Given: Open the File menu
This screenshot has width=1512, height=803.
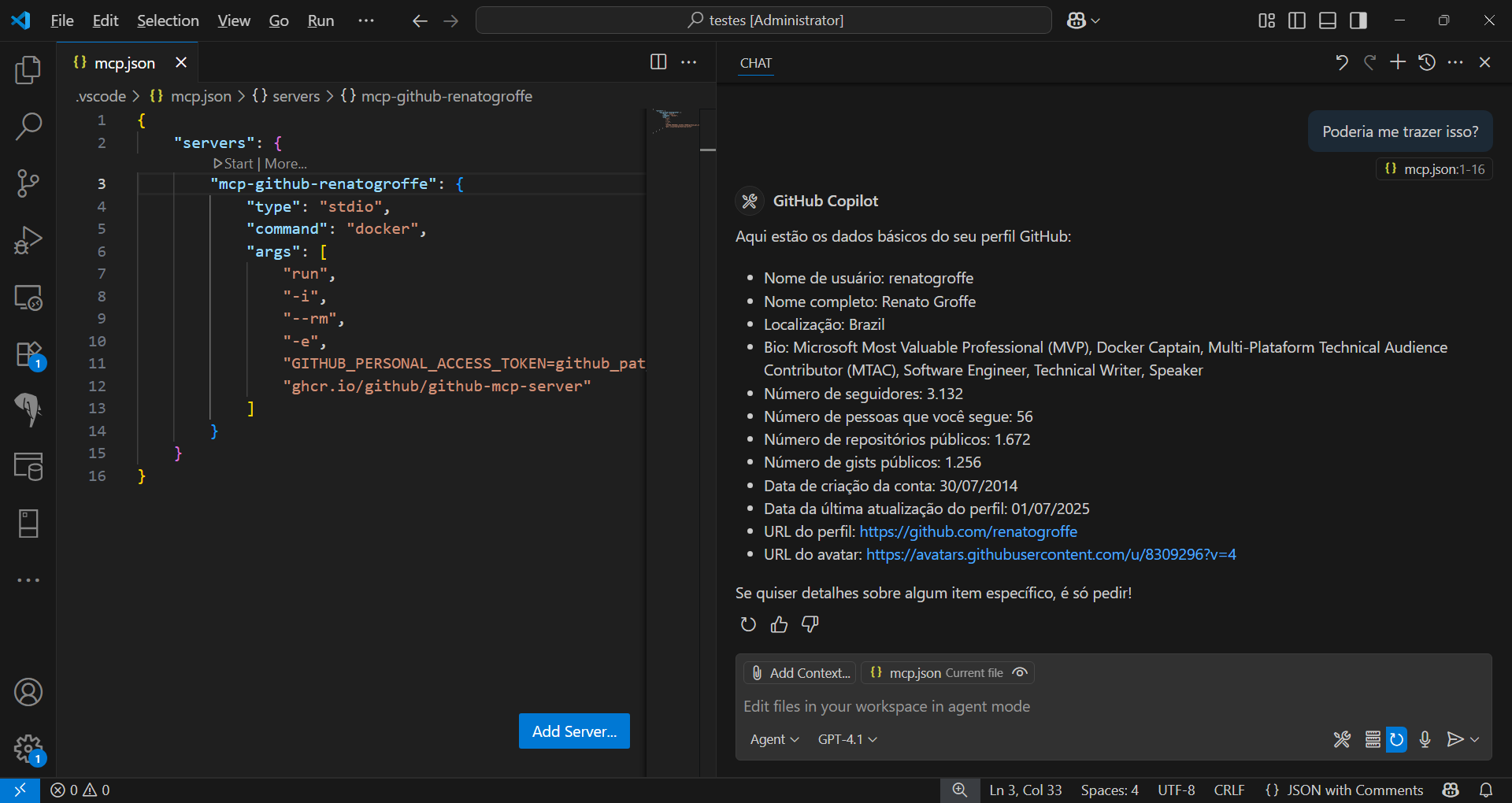Looking at the screenshot, I should pyautogui.click(x=62, y=20).
